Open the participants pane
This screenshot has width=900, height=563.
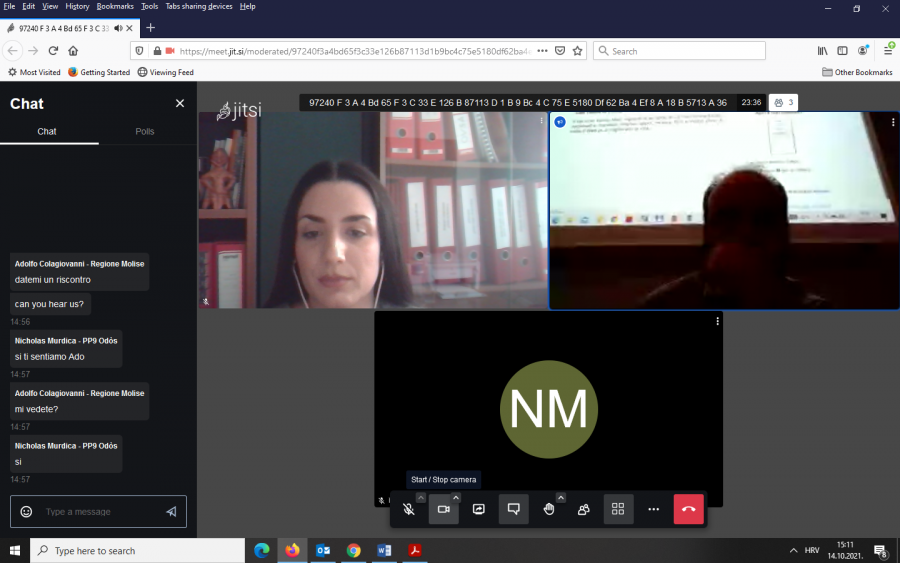click(x=583, y=509)
